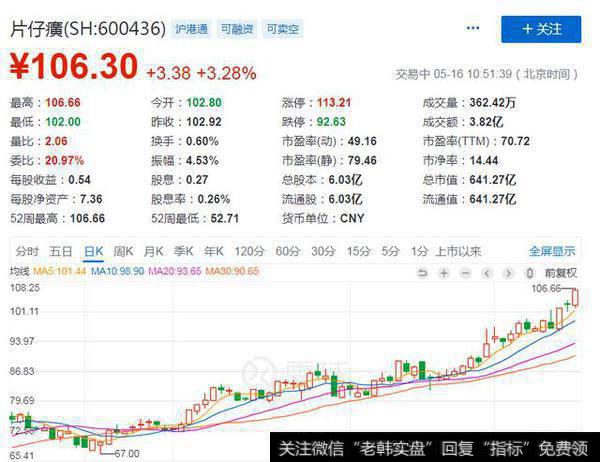Select the 沪港通 tag
This screenshot has width=600, height=462.
pyautogui.click(x=191, y=29)
